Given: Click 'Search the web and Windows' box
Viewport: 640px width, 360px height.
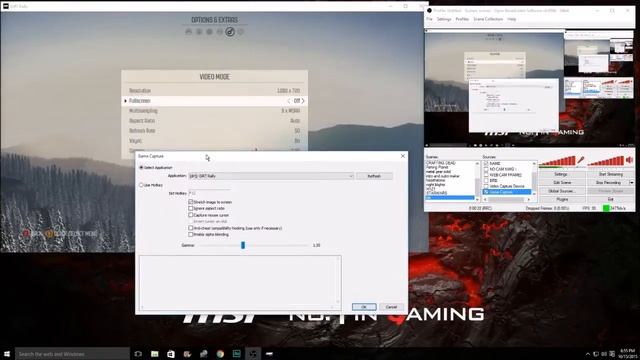Looking at the screenshot, I should click(72, 354).
